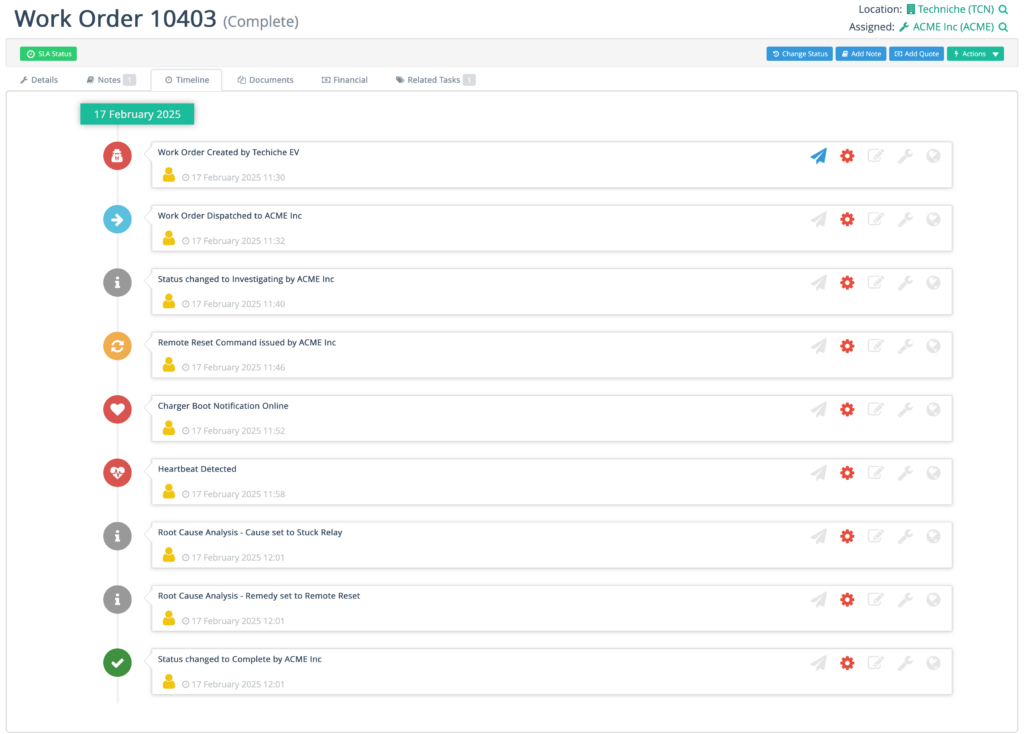
Task: Click the magnifier icon next to Techniche (TCN)
Action: click(x=1003, y=9)
